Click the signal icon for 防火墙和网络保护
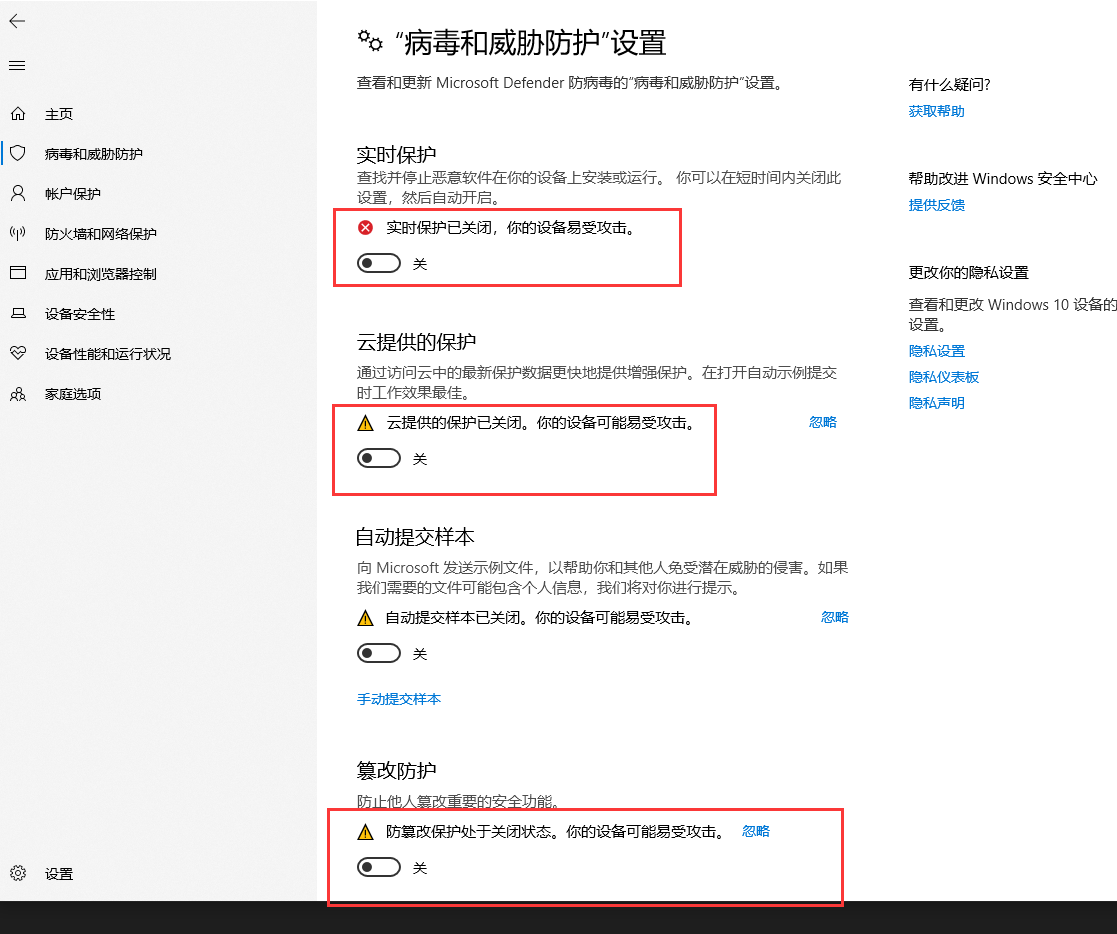This screenshot has height=934, width=1117. (x=18, y=233)
